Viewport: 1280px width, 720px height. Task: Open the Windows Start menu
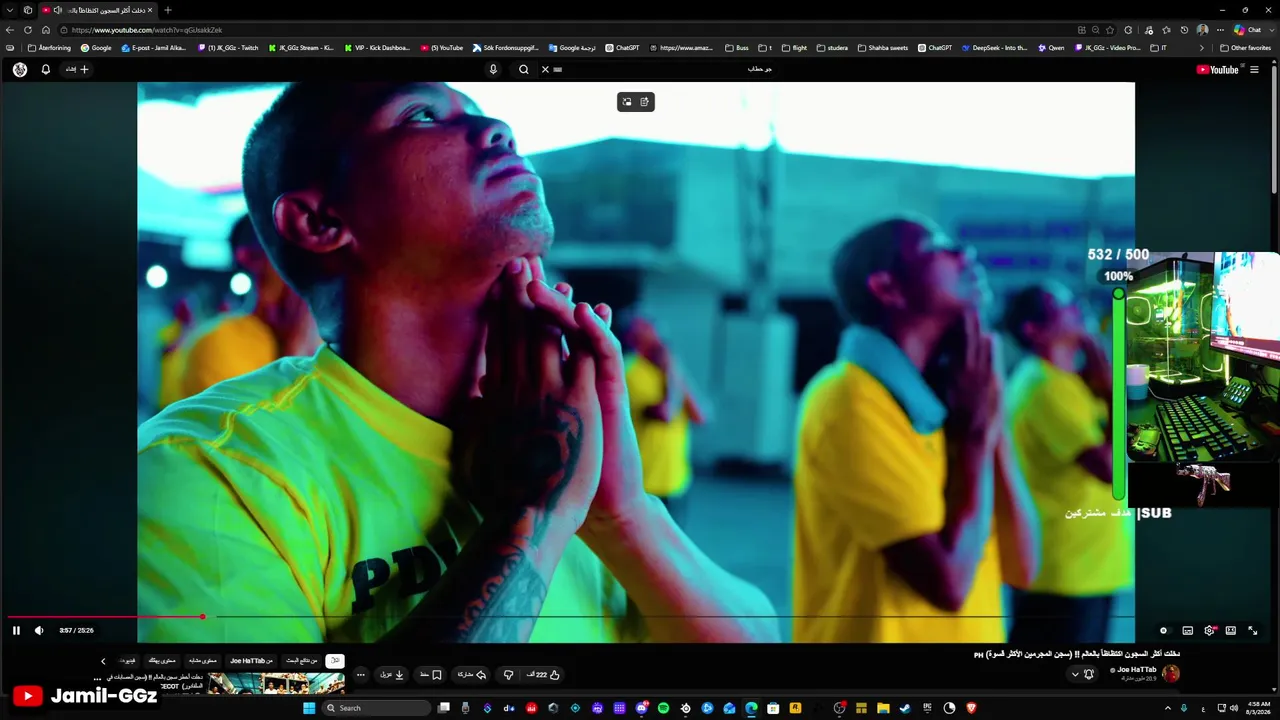(x=309, y=708)
